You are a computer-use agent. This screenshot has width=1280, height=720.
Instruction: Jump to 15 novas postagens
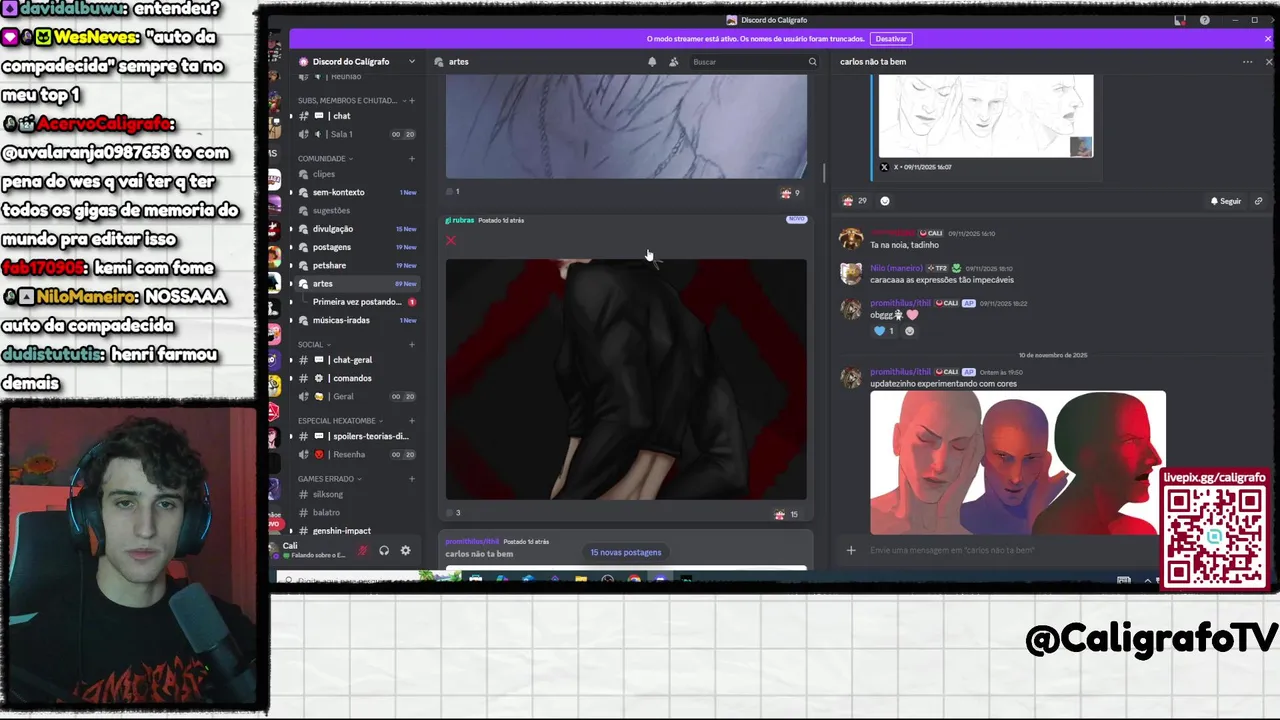tap(625, 552)
